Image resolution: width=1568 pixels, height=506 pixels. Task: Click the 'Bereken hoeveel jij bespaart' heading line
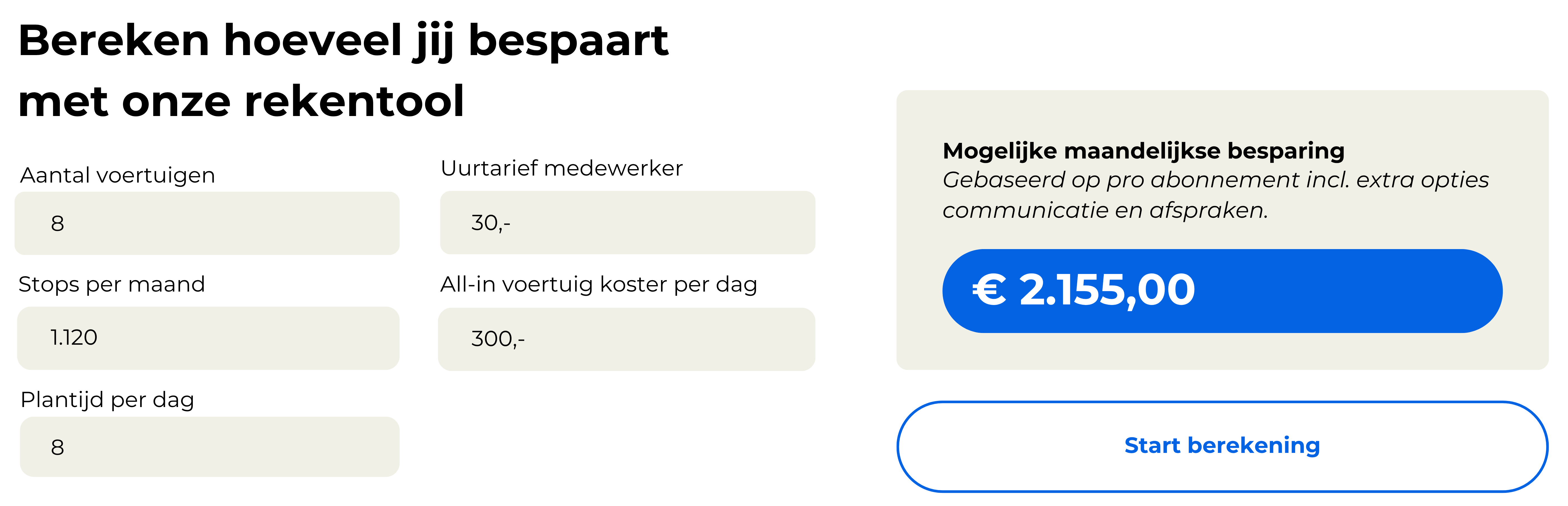(343, 41)
